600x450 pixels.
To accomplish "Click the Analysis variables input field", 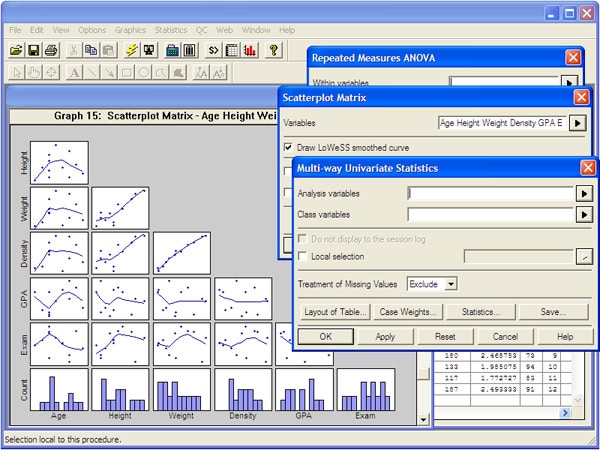I will click(x=491, y=194).
